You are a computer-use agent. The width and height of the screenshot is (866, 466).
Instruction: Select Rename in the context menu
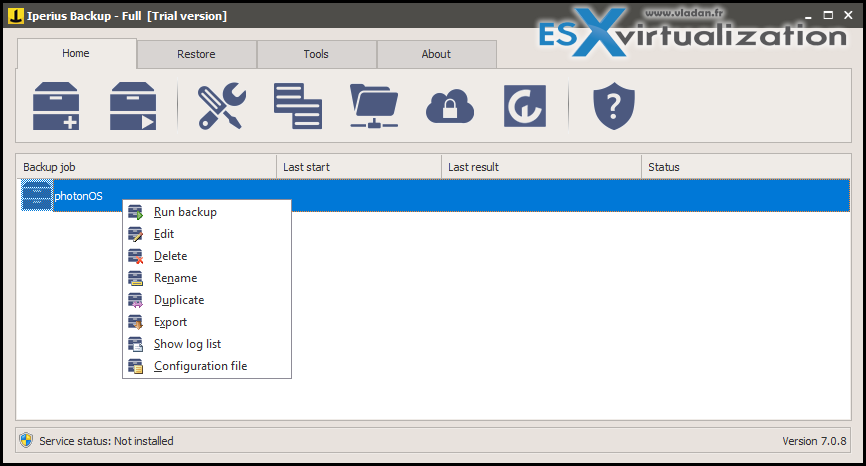tap(207, 278)
